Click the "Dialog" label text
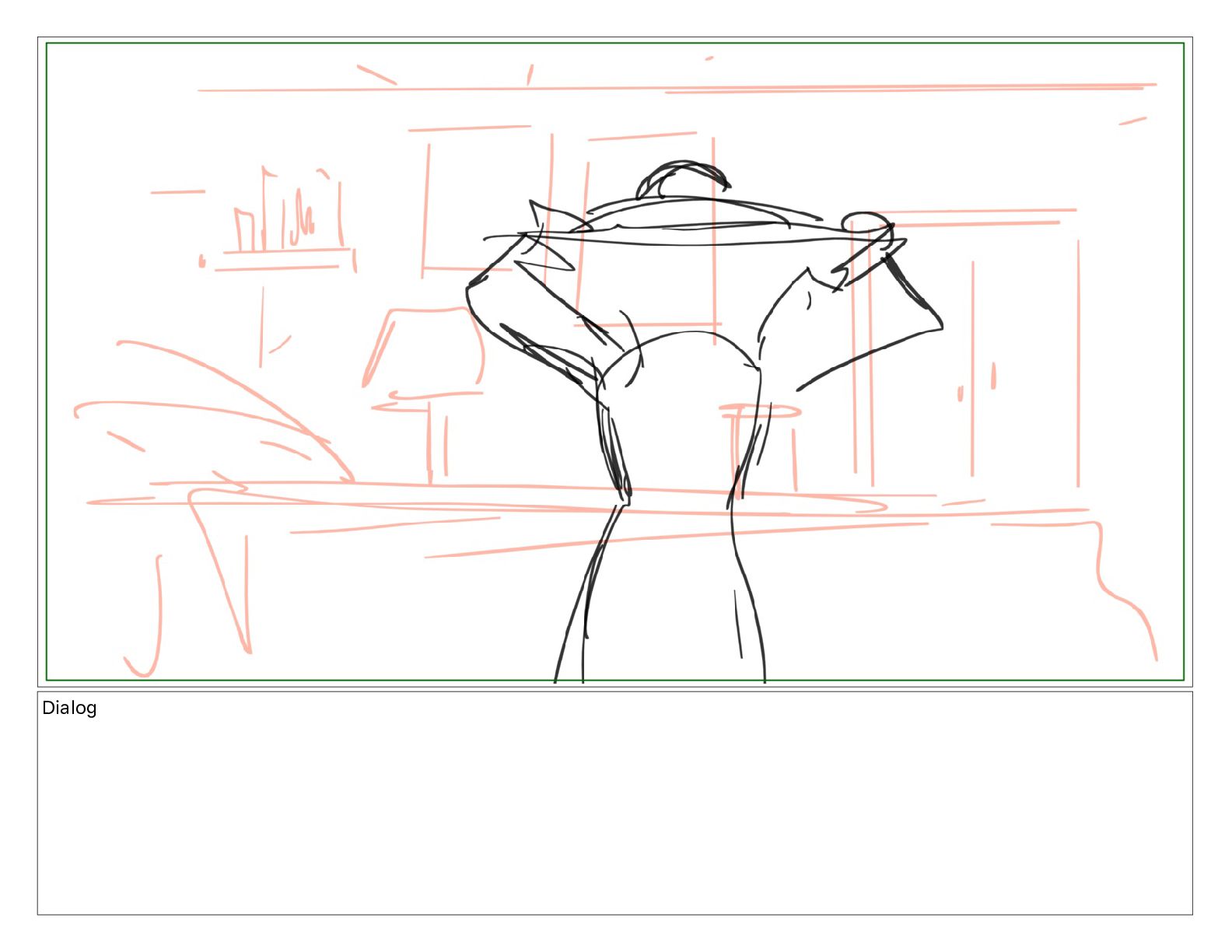Screen dimensions: 1232x952 (x=69, y=709)
